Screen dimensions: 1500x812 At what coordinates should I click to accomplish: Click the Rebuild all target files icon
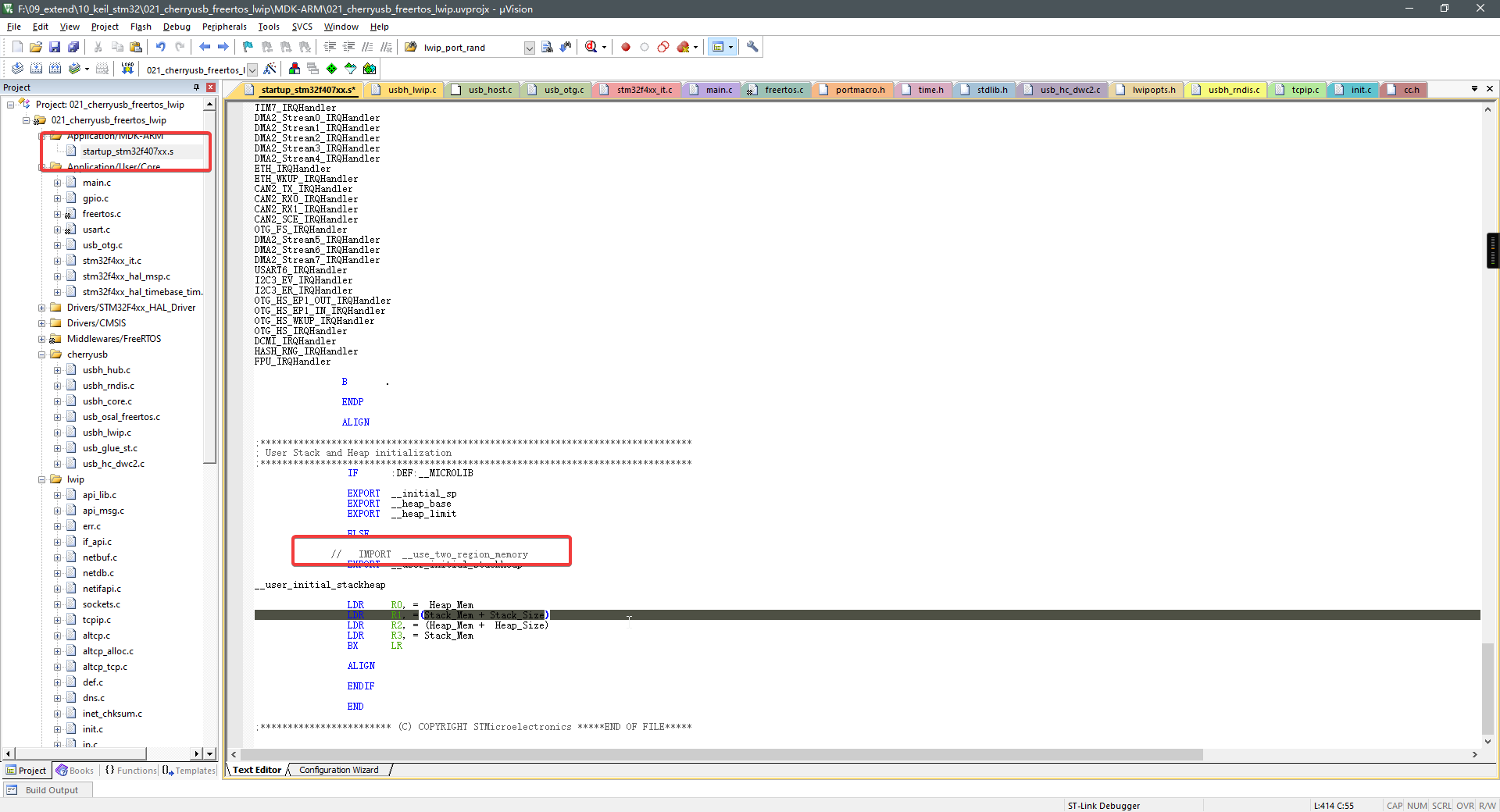(x=54, y=69)
